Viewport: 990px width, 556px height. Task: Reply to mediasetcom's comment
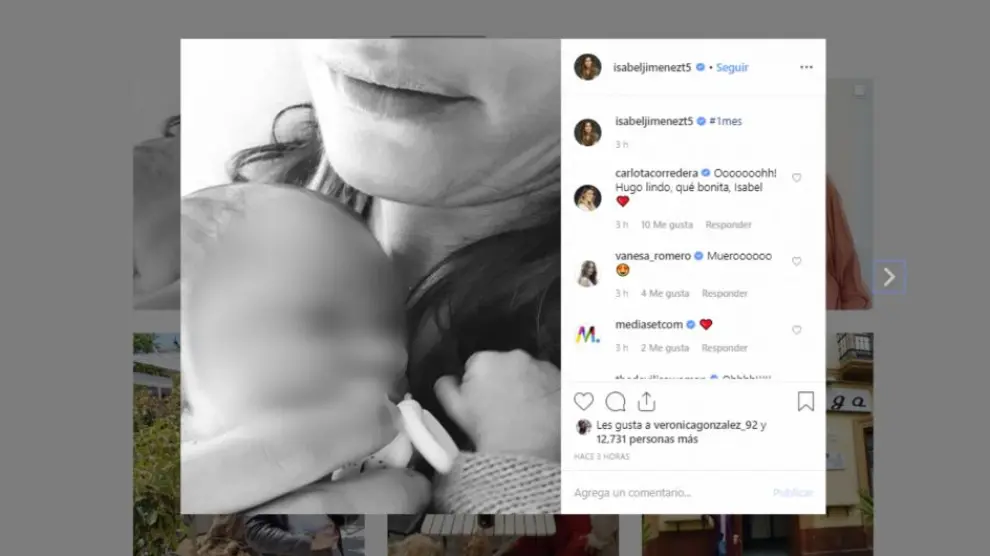click(x=724, y=348)
